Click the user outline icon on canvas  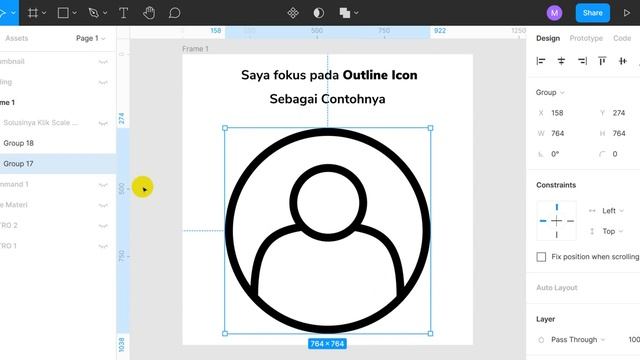[x=328, y=231]
